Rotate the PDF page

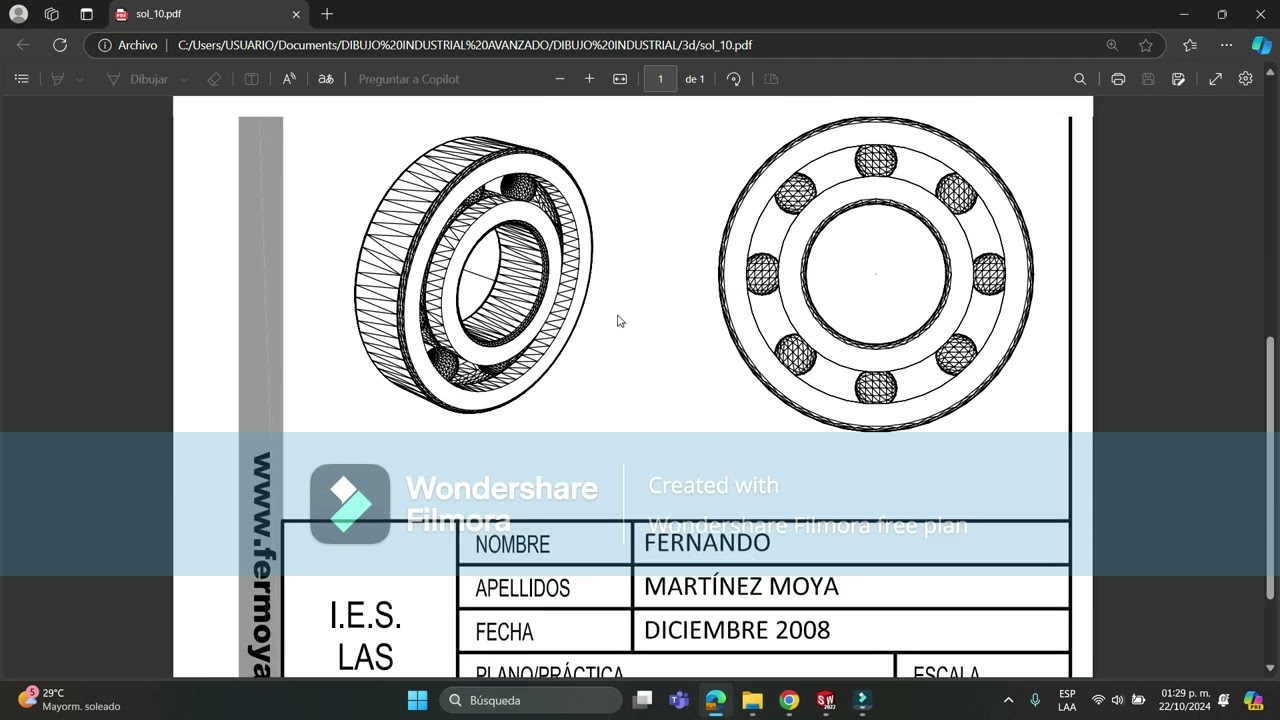(734, 79)
